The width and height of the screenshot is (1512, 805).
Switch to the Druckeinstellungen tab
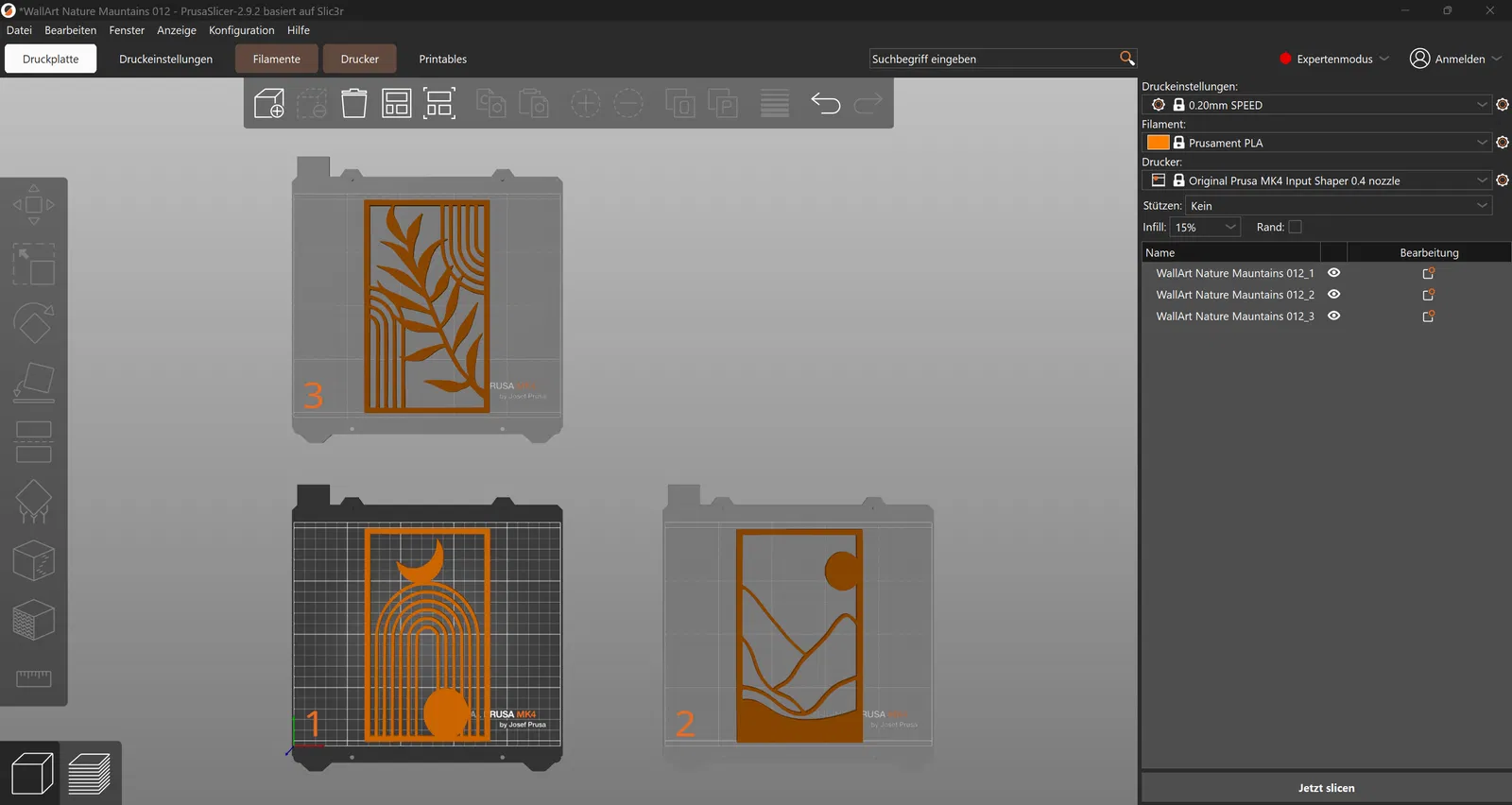[x=165, y=59]
